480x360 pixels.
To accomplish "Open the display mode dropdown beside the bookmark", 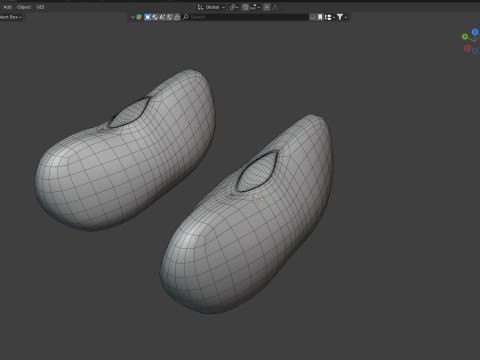I will 330,17.
